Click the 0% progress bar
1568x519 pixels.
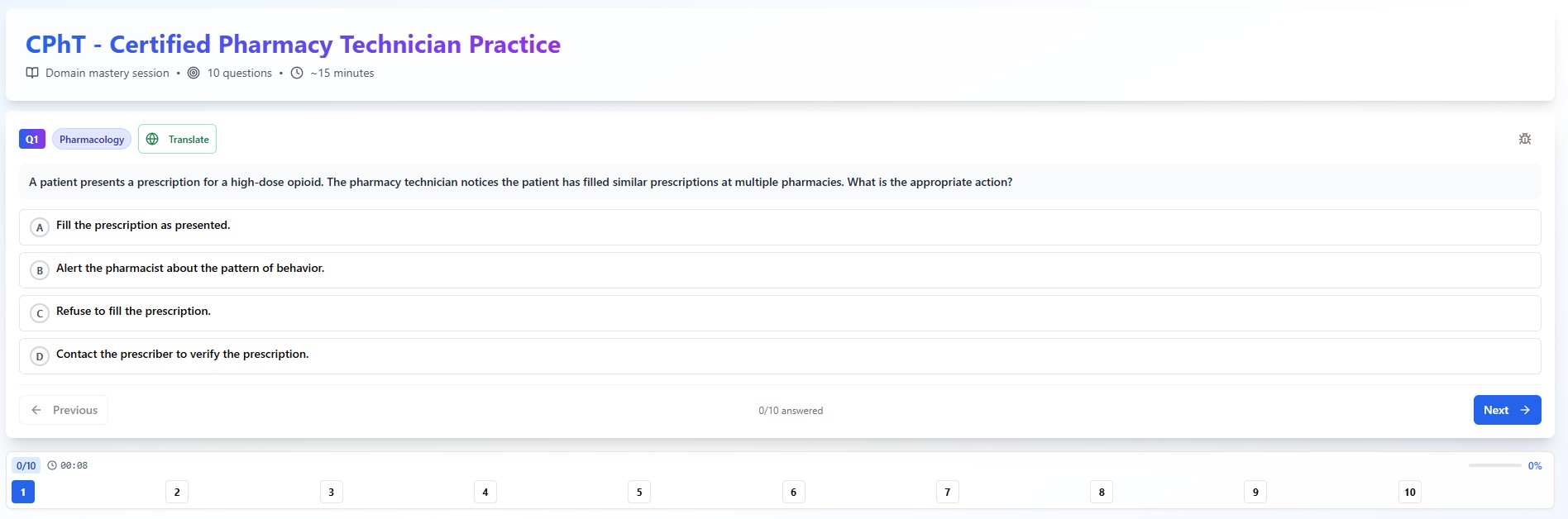tap(1494, 465)
